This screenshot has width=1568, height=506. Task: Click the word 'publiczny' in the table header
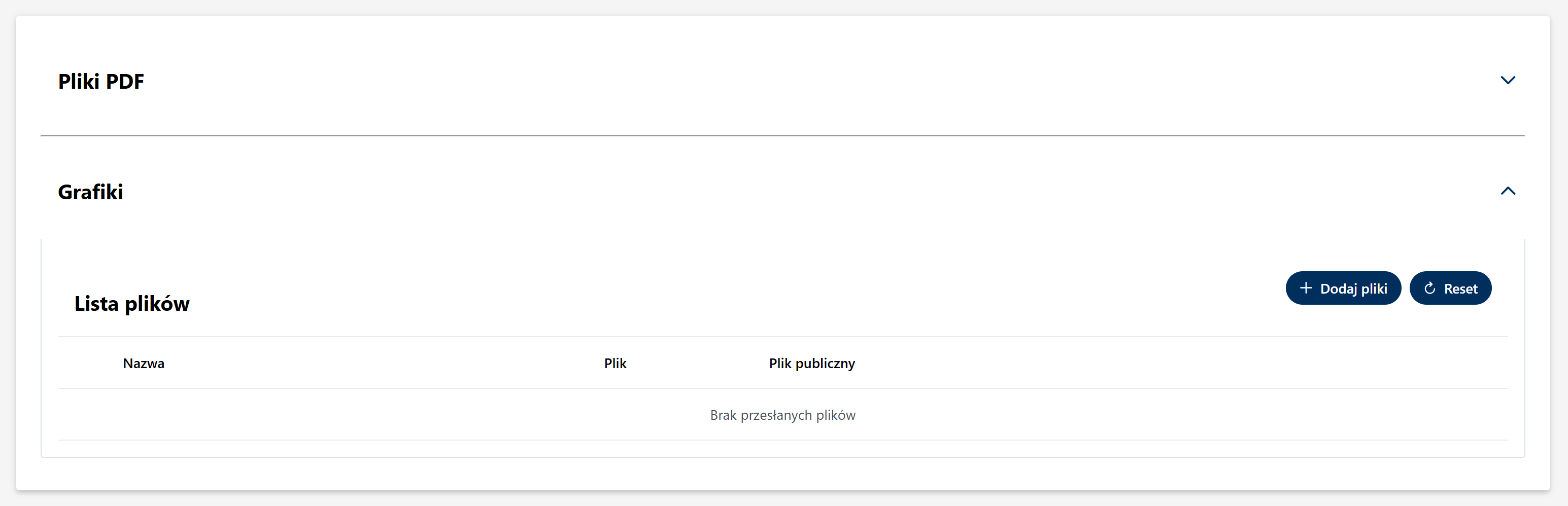click(825, 364)
